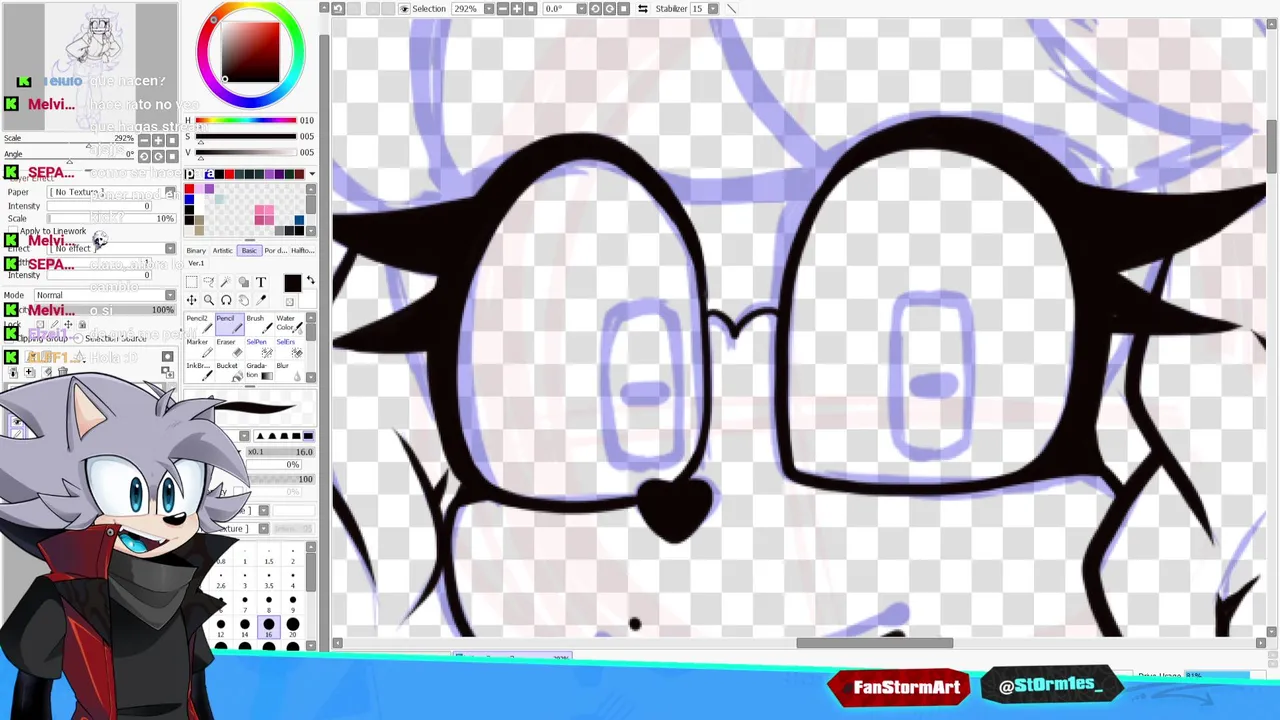Click the Hue slider bar
This screenshot has height=720, width=1280.
245,121
